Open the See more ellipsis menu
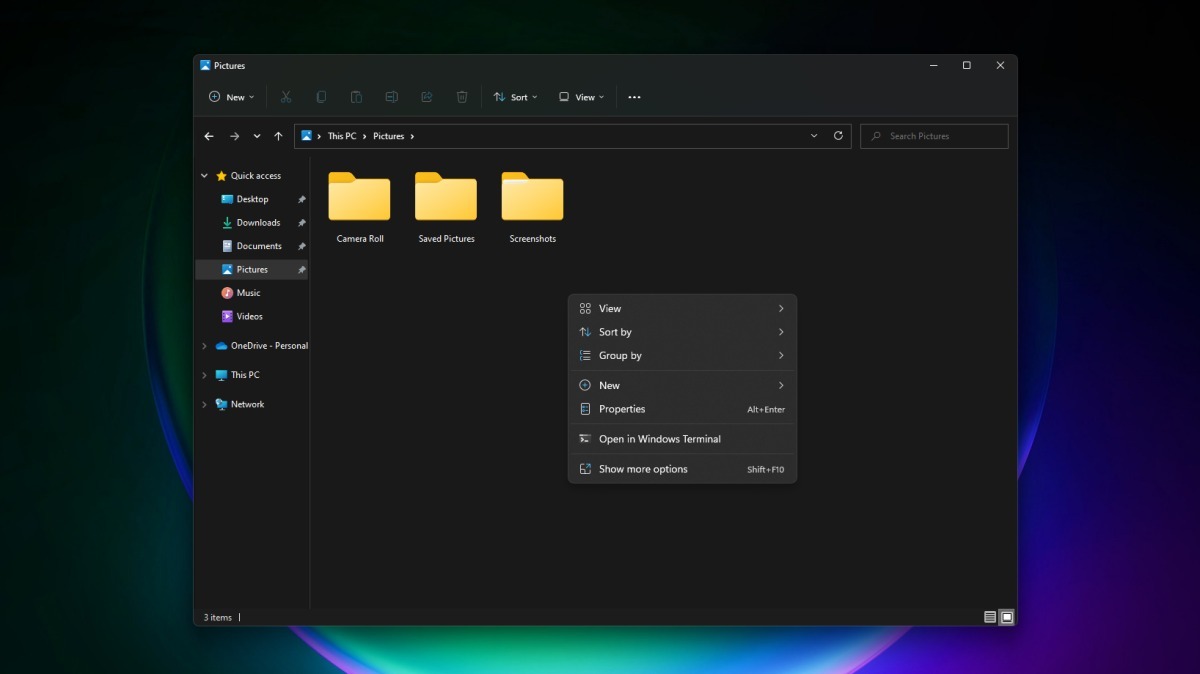Viewport: 1200px width, 674px height. [634, 97]
